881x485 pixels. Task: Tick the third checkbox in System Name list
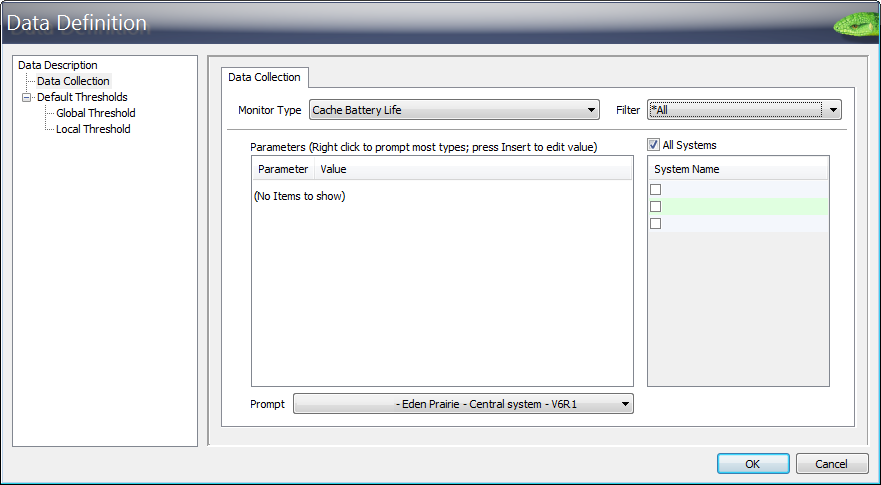[656, 223]
